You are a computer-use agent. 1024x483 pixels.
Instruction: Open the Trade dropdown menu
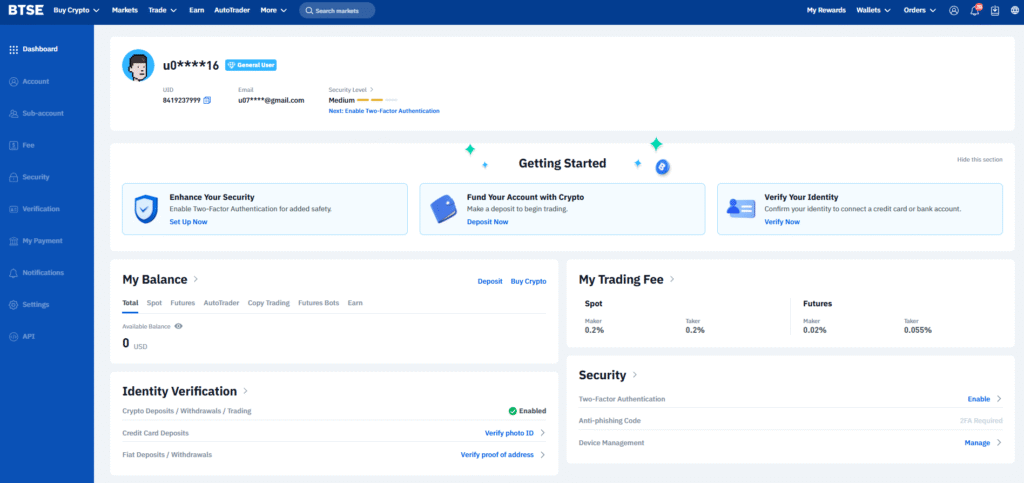pos(163,10)
